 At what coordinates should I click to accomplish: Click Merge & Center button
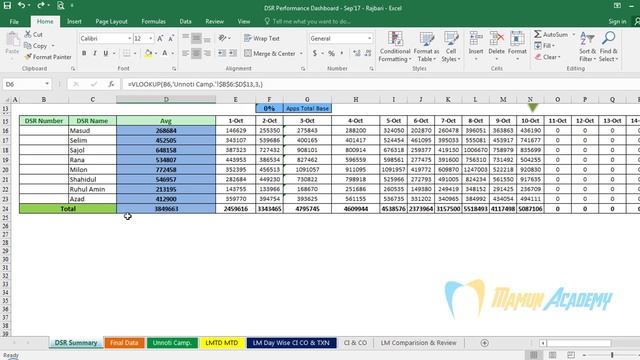[270, 53]
